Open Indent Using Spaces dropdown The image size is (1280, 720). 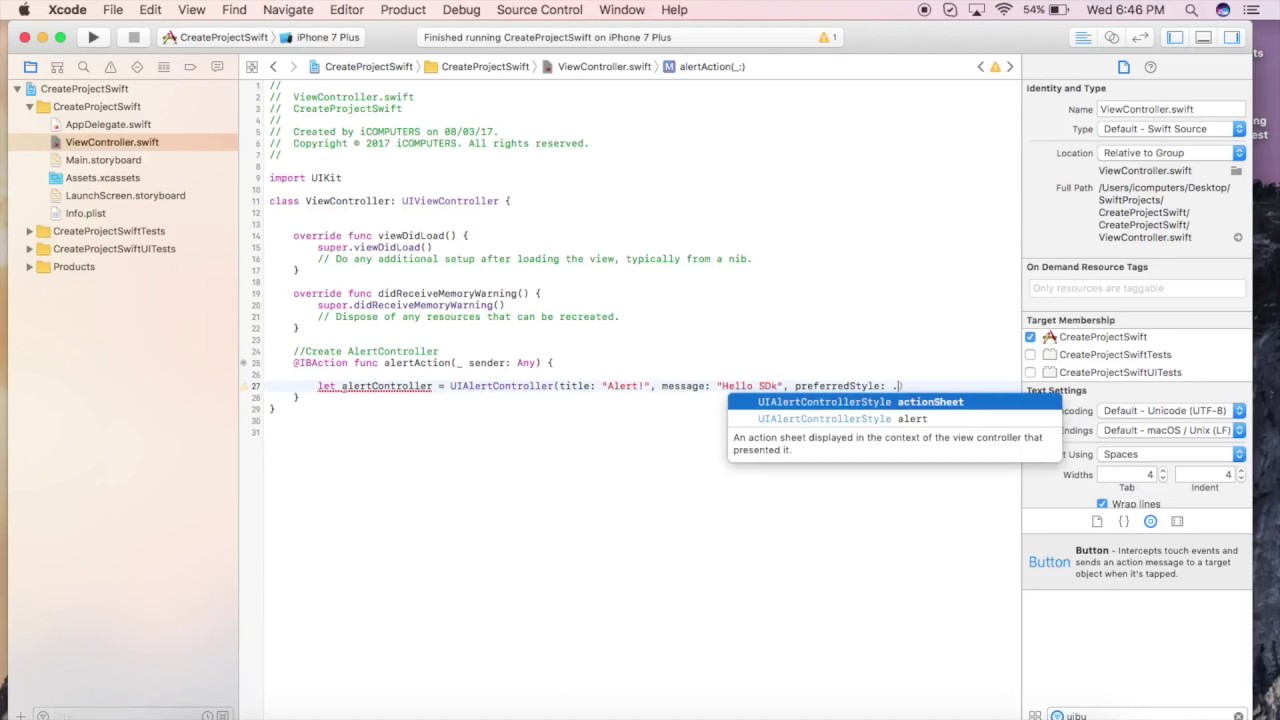point(1171,455)
